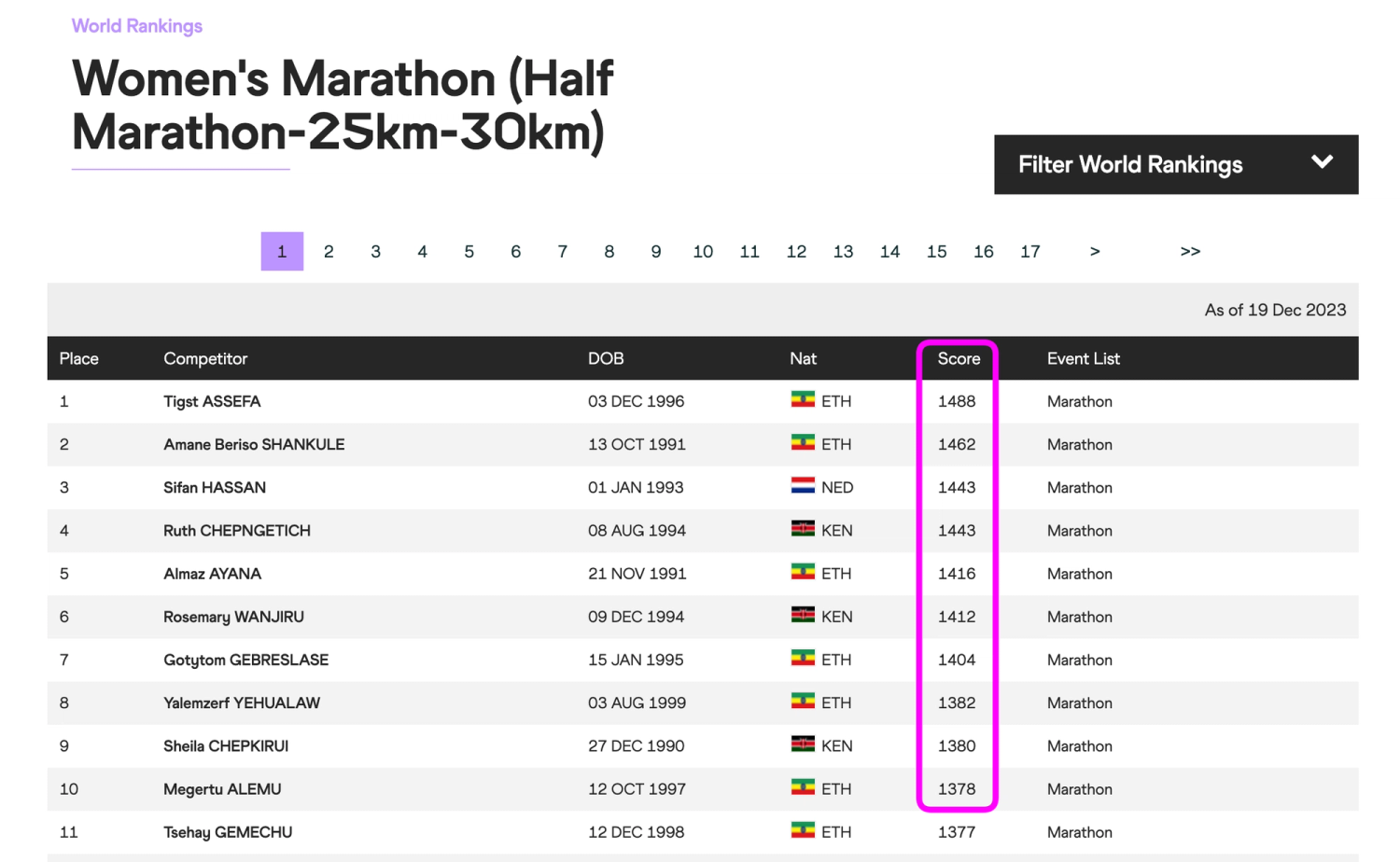Click the Ethiopia flag in Megertu ALEMU row

coord(803,787)
